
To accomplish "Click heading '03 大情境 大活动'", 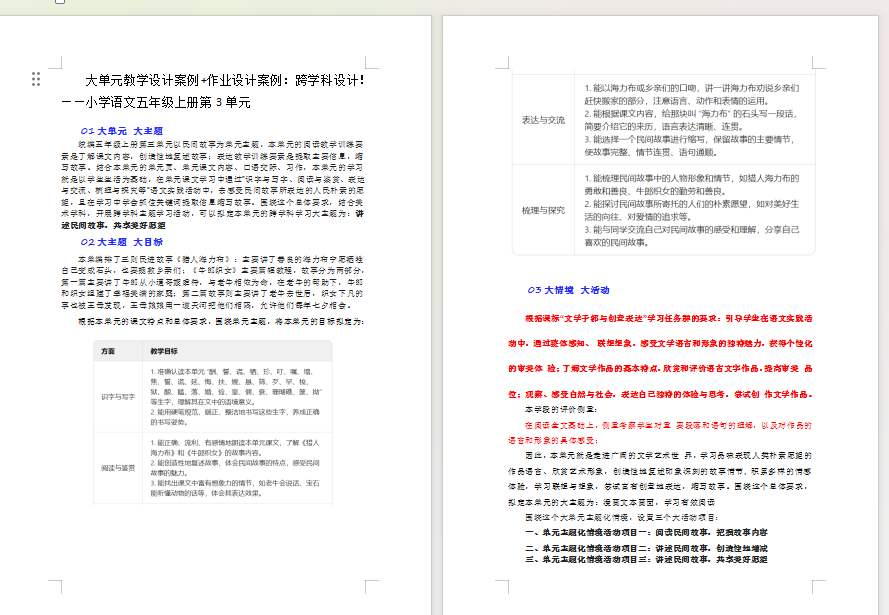I will [568, 290].
